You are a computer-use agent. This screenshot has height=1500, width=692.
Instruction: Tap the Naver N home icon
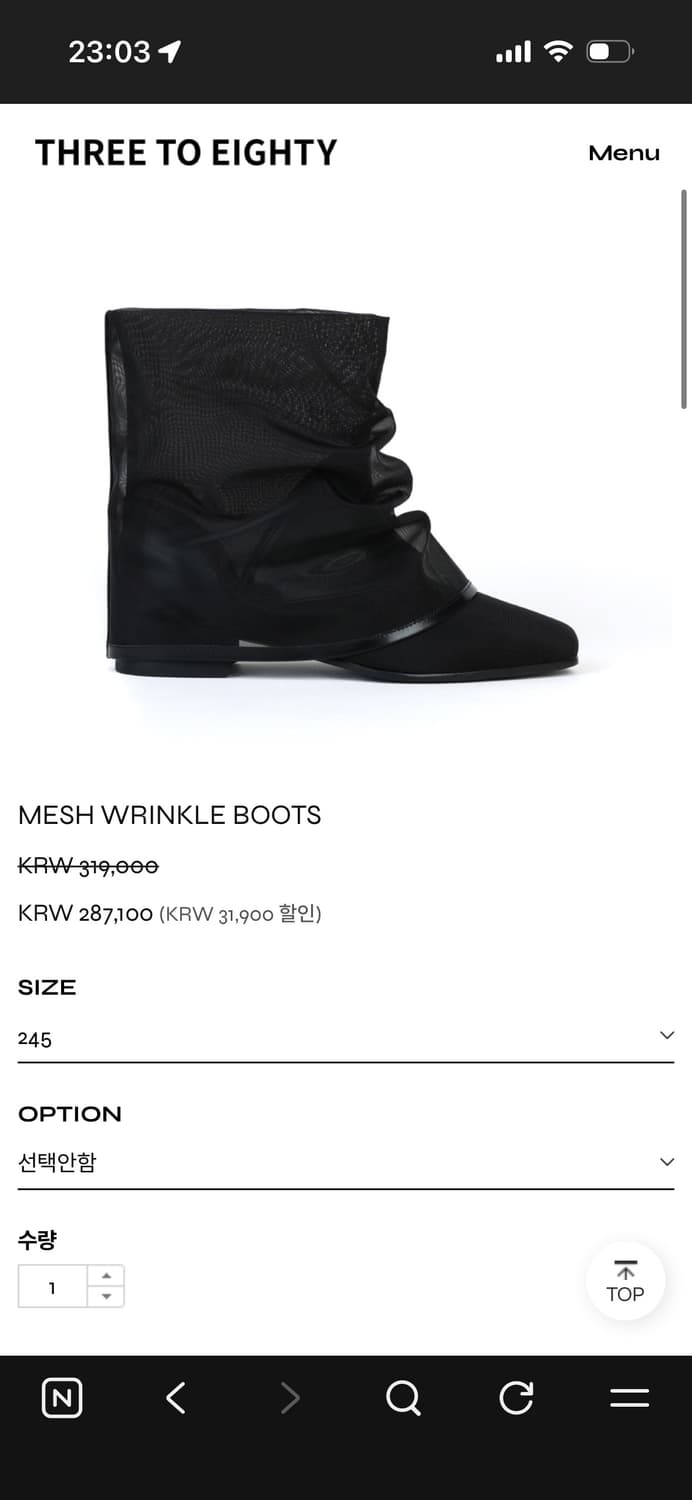click(62, 1398)
